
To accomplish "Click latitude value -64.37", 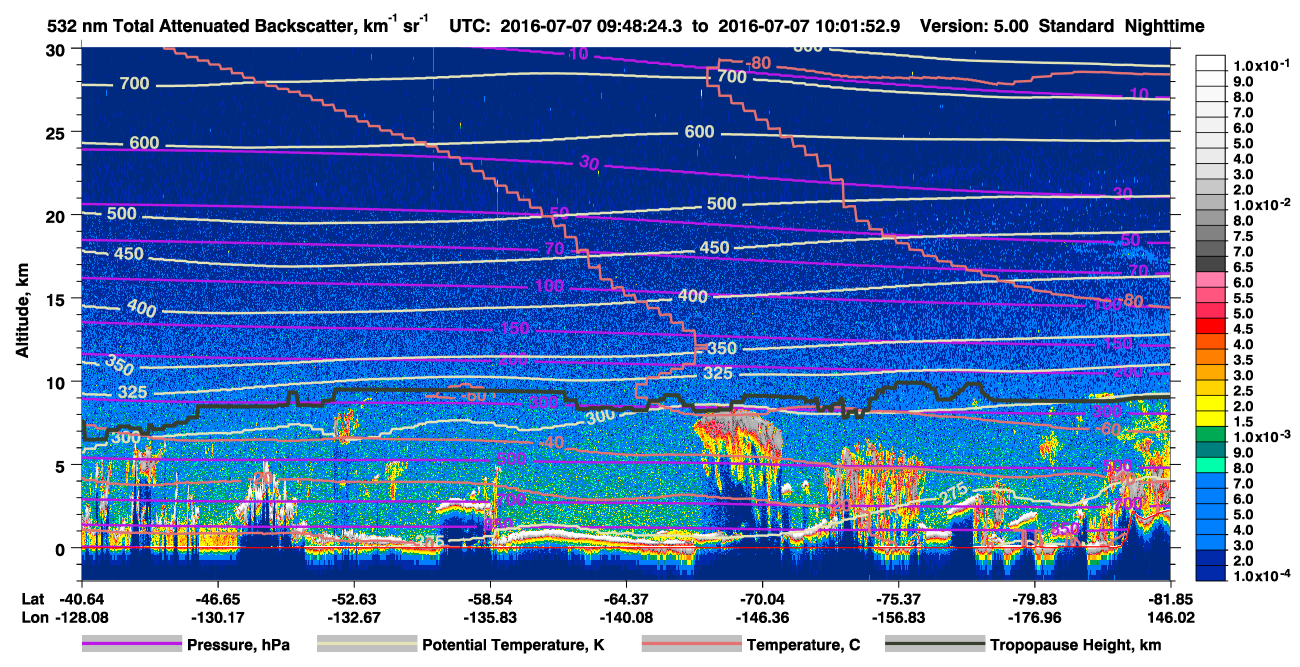I will (x=626, y=599).
